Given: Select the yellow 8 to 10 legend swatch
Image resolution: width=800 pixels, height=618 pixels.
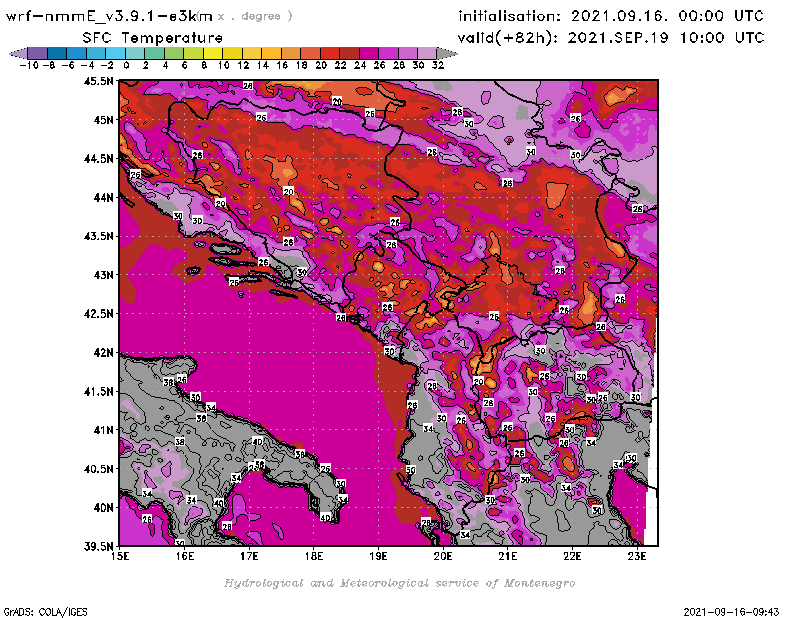Looking at the screenshot, I should click(213, 53).
